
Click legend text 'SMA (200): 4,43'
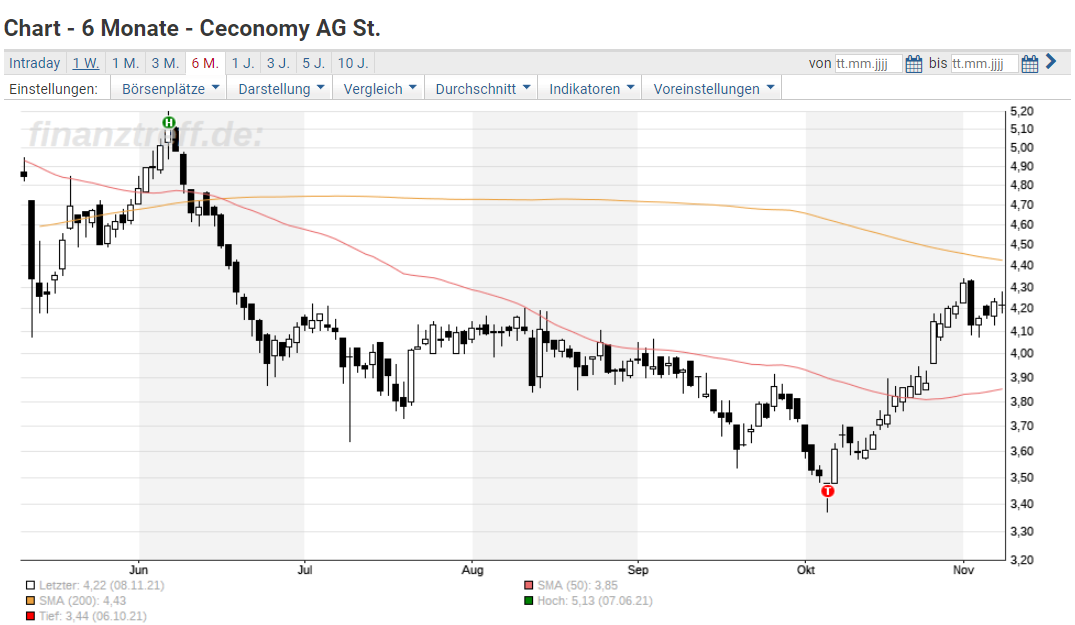point(82,601)
